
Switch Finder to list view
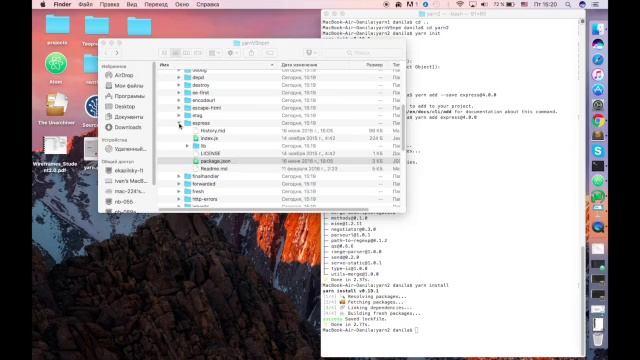coord(176,53)
